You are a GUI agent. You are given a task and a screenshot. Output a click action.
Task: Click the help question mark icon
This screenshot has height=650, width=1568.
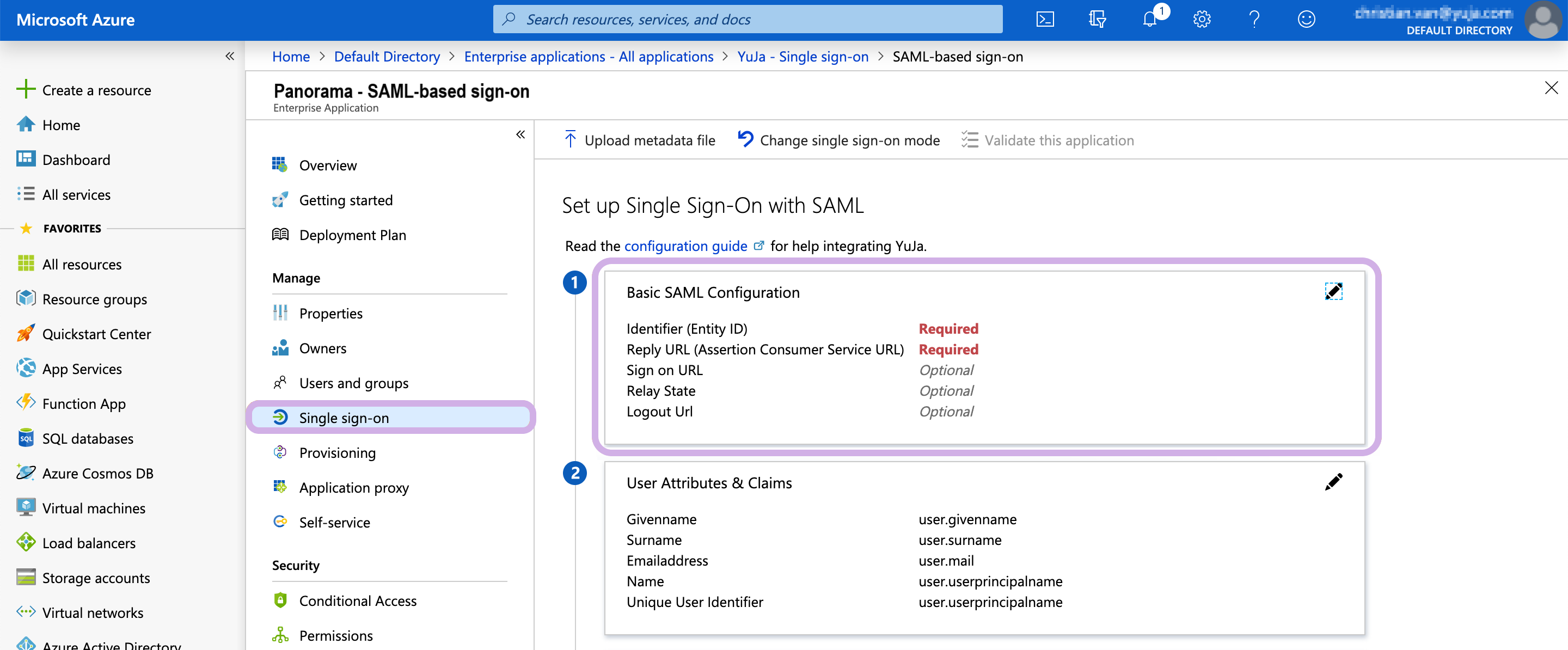tap(1253, 20)
